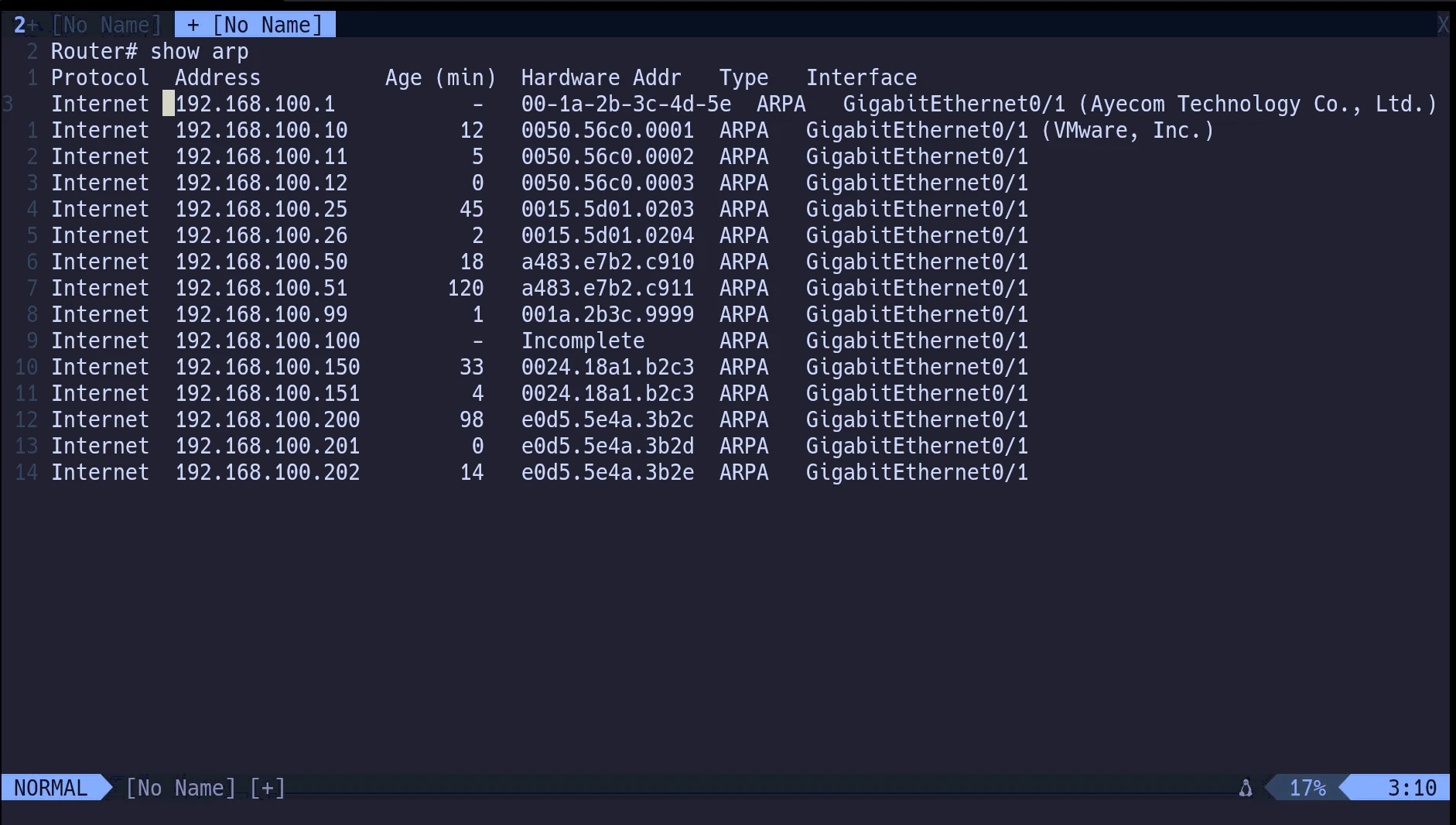Click MAC address e0d5.5e4a.3b2c
This screenshot has height=825, width=1456.
click(x=608, y=420)
